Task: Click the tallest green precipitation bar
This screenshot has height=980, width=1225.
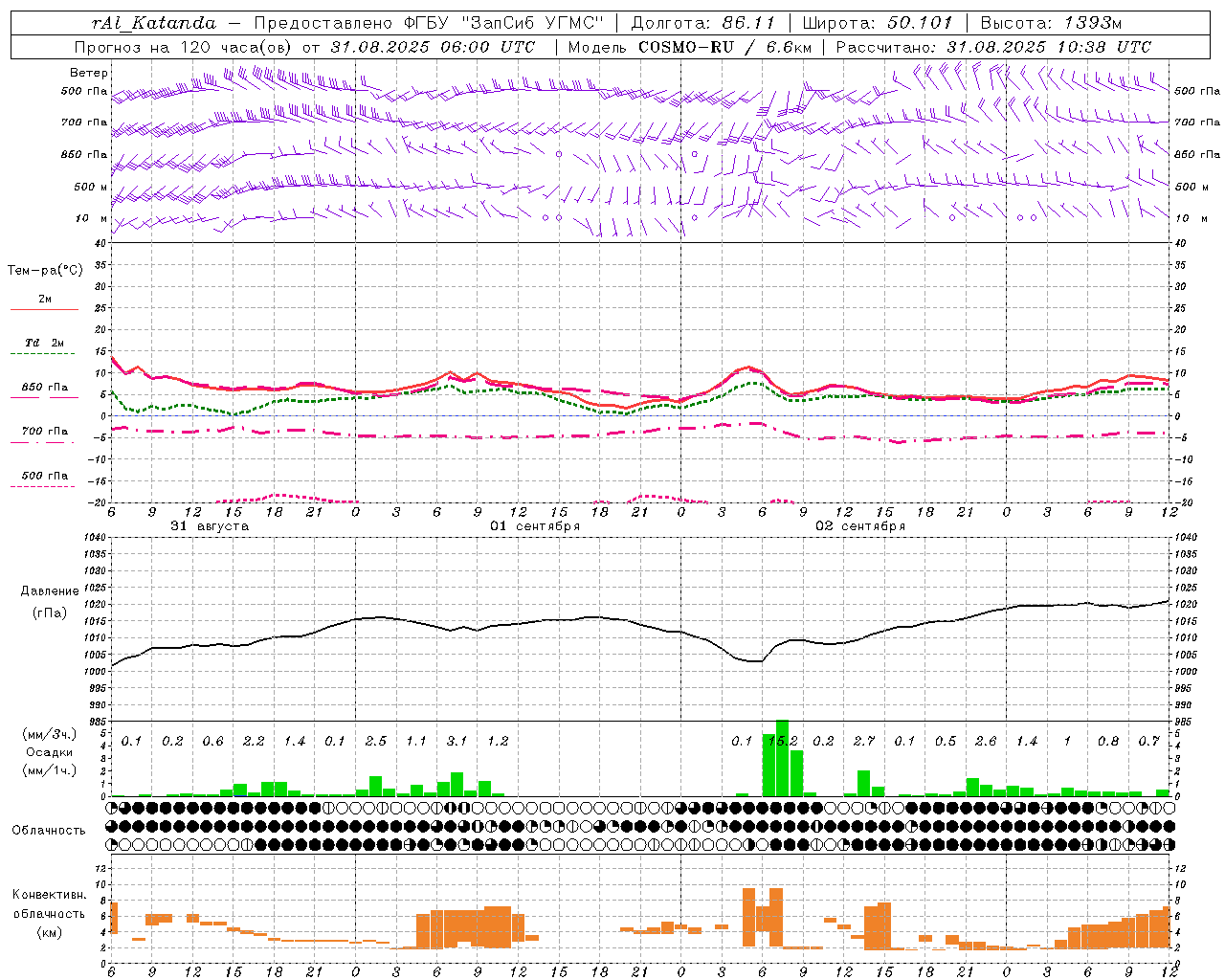Action: (782, 758)
